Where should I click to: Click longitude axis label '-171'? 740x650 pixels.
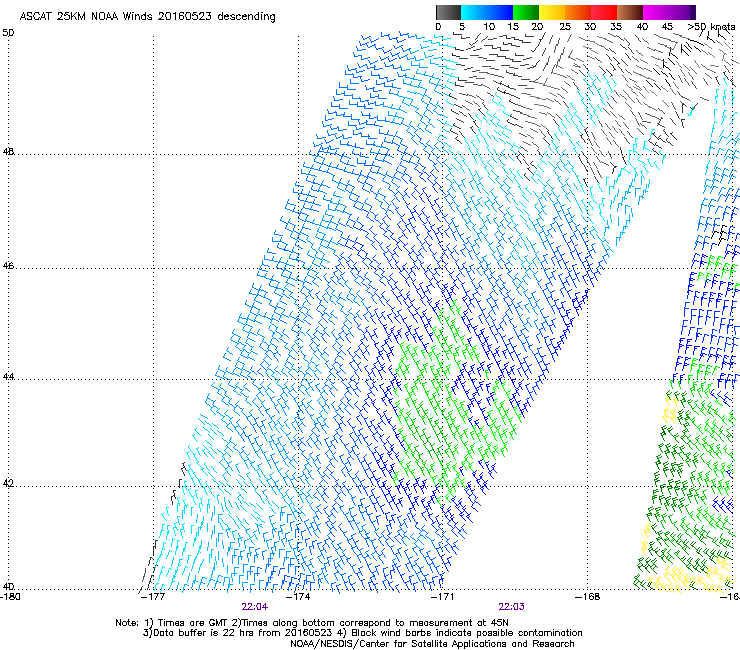(443, 596)
